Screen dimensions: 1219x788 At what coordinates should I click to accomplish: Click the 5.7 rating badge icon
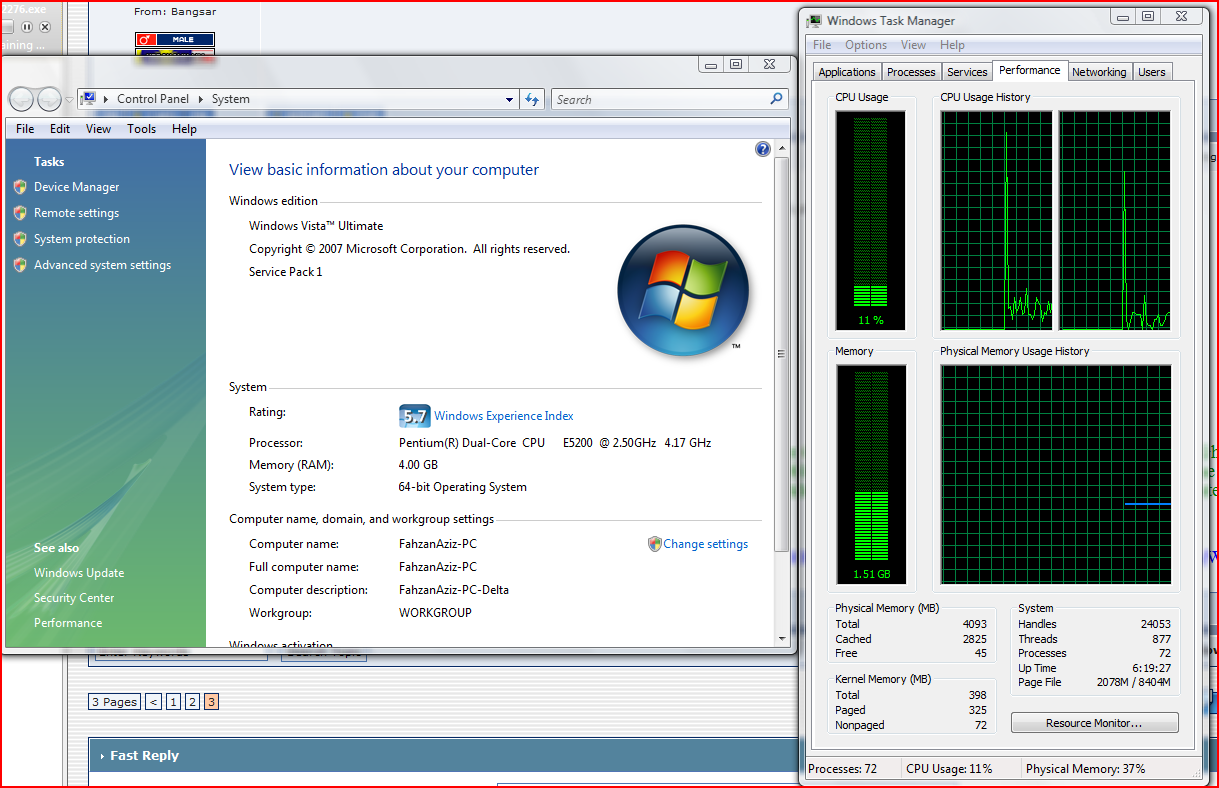click(414, 416)
